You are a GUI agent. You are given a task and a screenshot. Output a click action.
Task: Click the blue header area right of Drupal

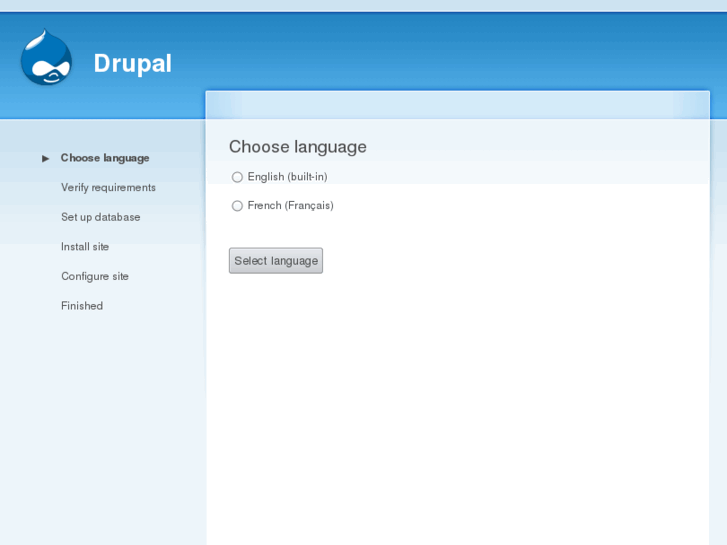[440, 51]
